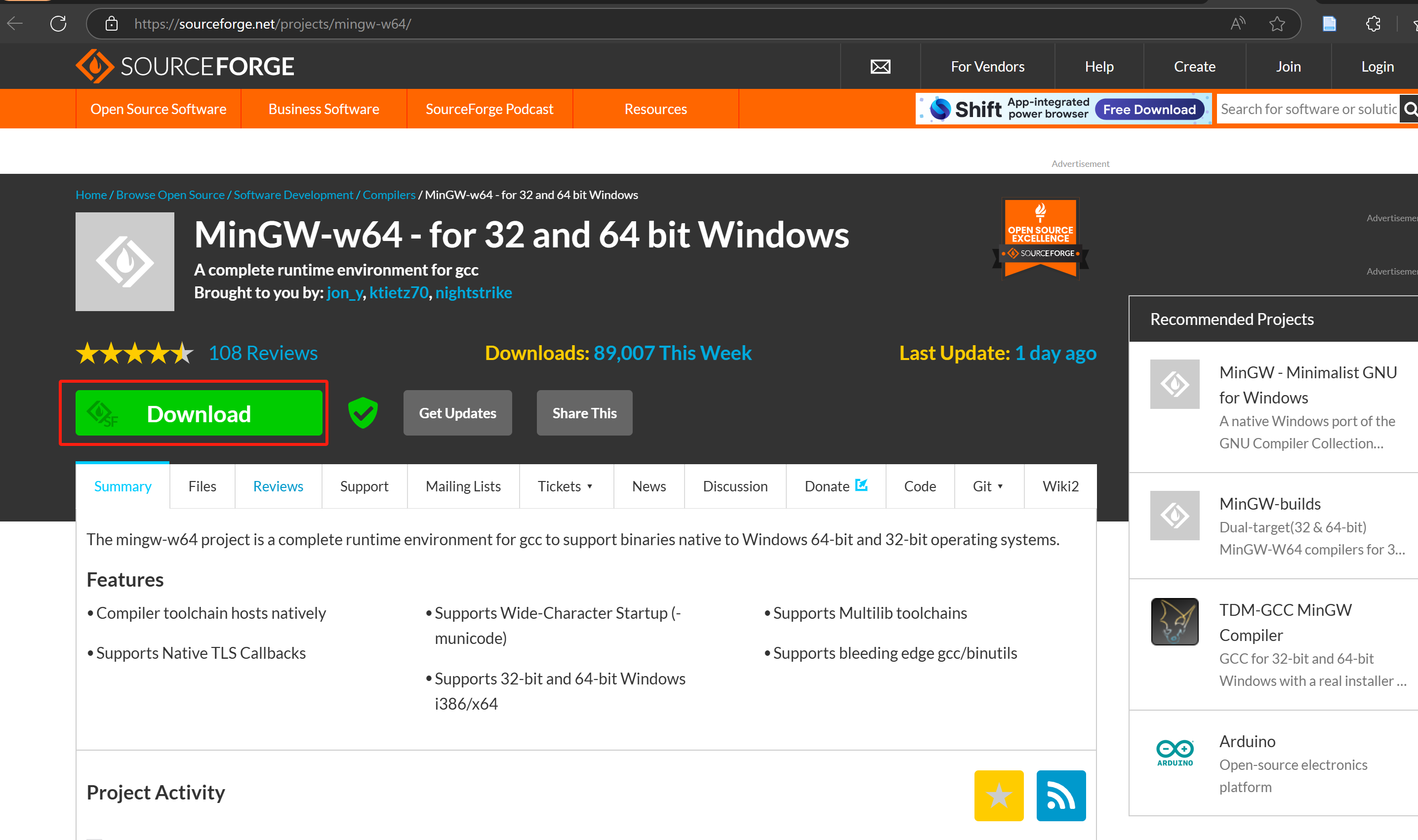Image resolution: width=1418 pixels, height=840 pixels.
Task: Click the Get Updates button
Action: tap(457, 413)
